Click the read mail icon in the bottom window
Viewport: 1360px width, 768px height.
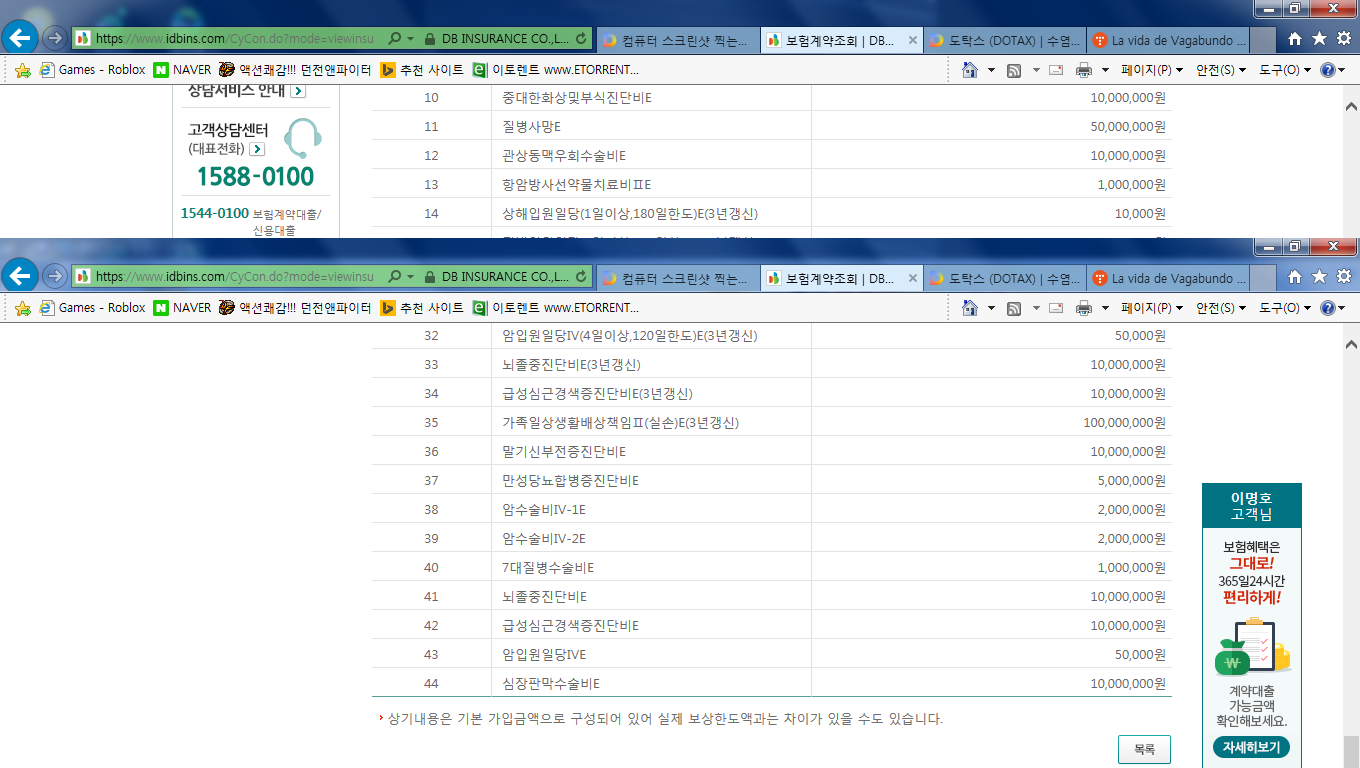point(1056,308)
